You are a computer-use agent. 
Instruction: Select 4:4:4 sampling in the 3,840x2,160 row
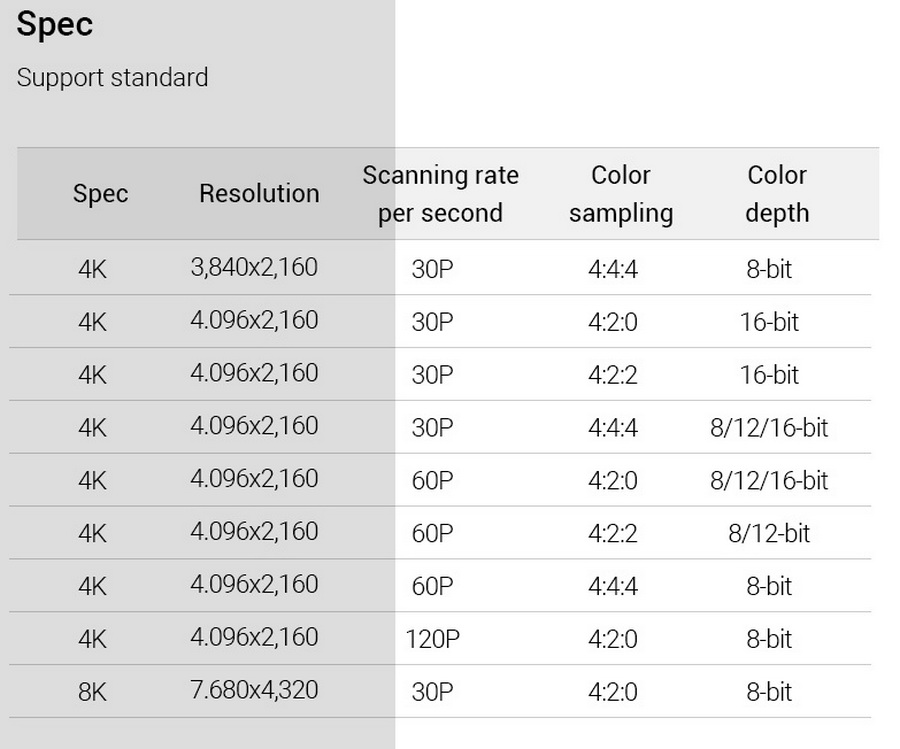[x=613, y=269]
